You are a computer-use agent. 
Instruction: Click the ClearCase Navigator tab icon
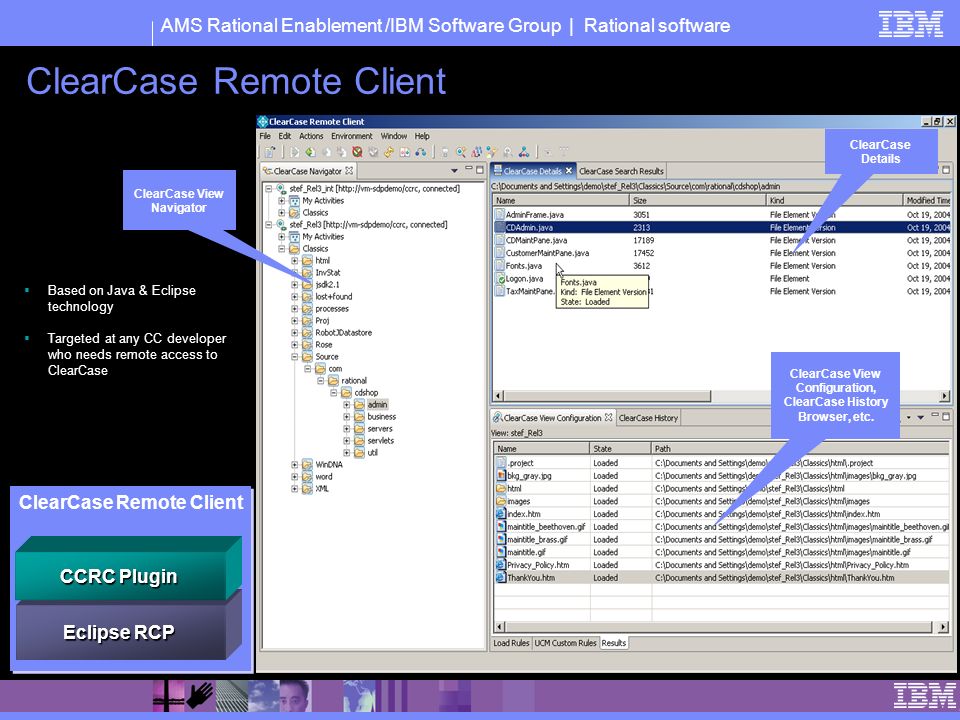click(x=268, y=171)
